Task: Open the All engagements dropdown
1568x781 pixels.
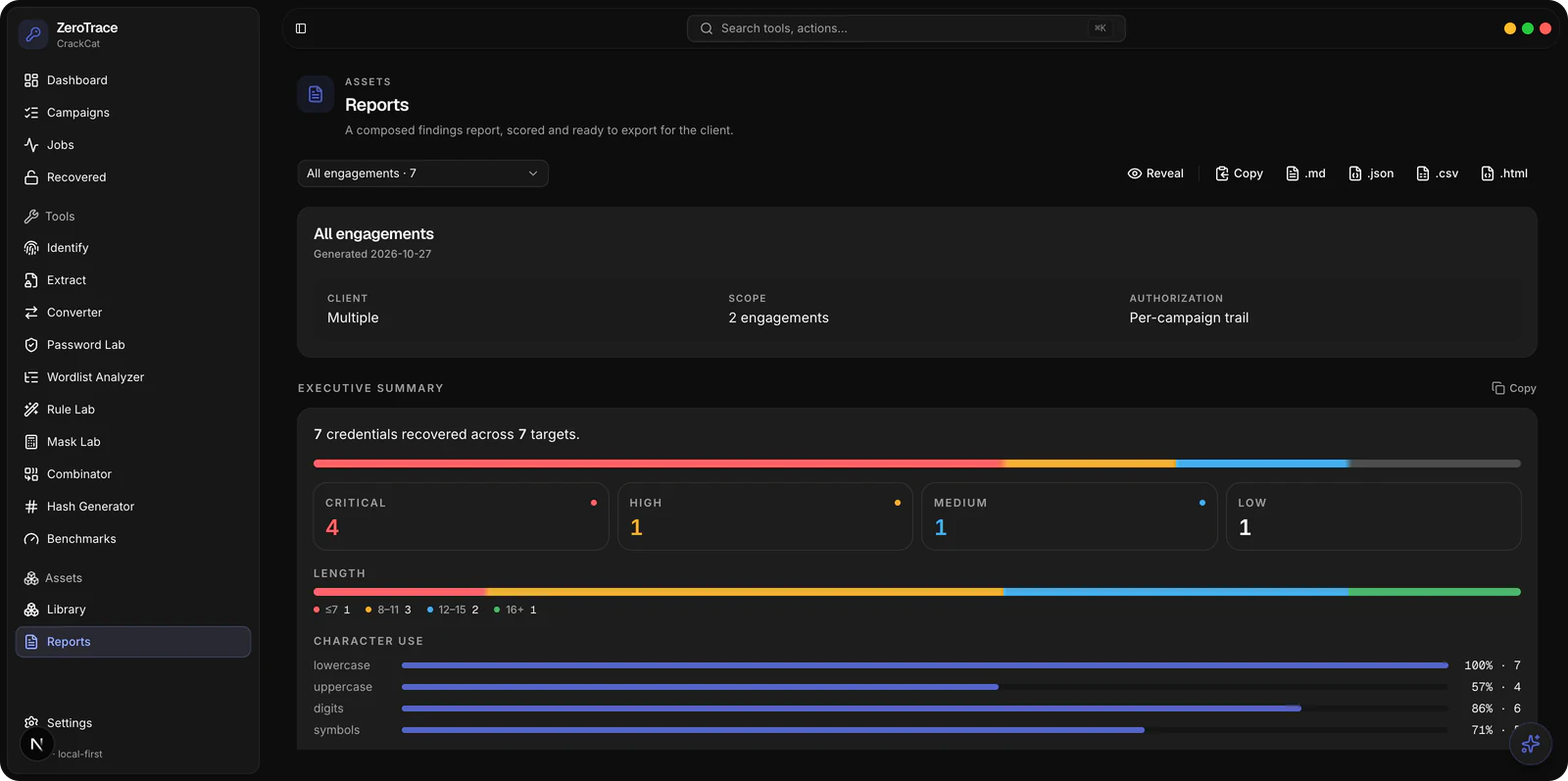Action: pyautogui.click(x=422, y=173)
